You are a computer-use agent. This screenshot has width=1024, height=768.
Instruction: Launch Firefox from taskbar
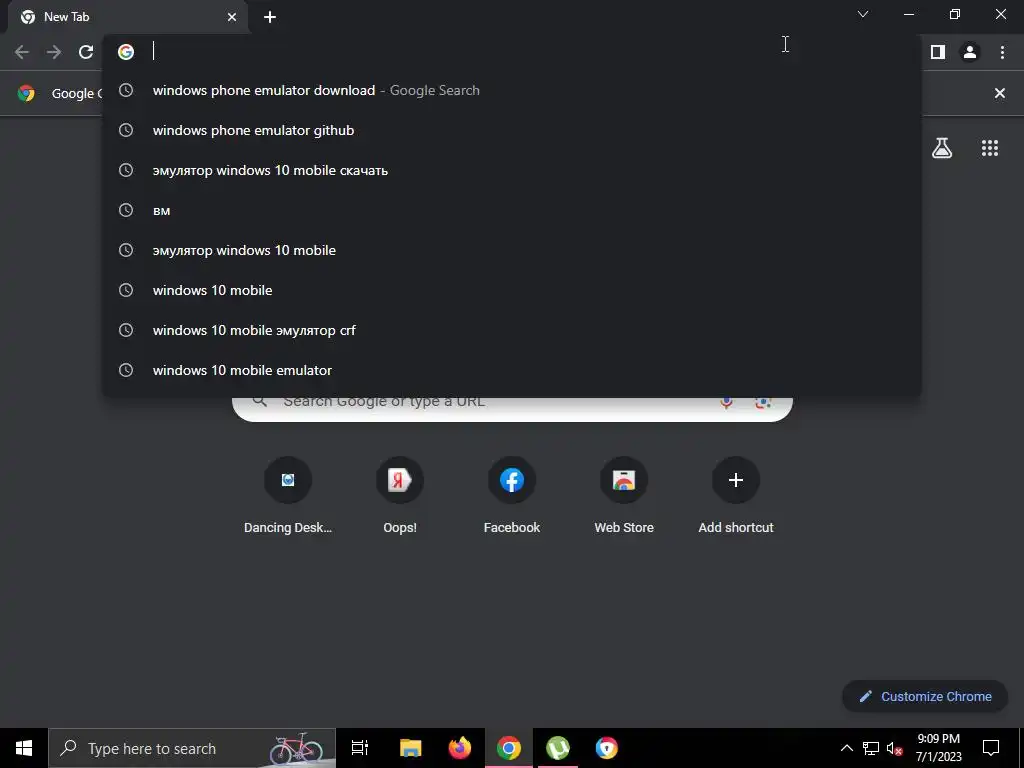460,748
